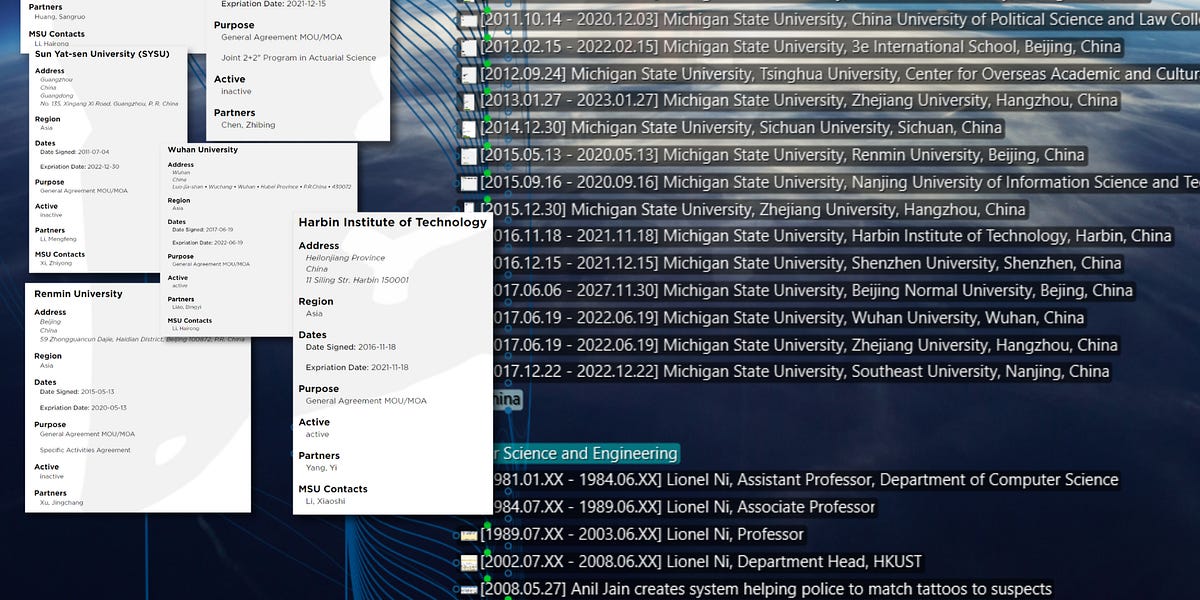The height and width of the screenshot is (600, 1200).
Task: Click Date Signed: 2011-07-04 in Sun Yat-sen card
Action: point(75,152)
